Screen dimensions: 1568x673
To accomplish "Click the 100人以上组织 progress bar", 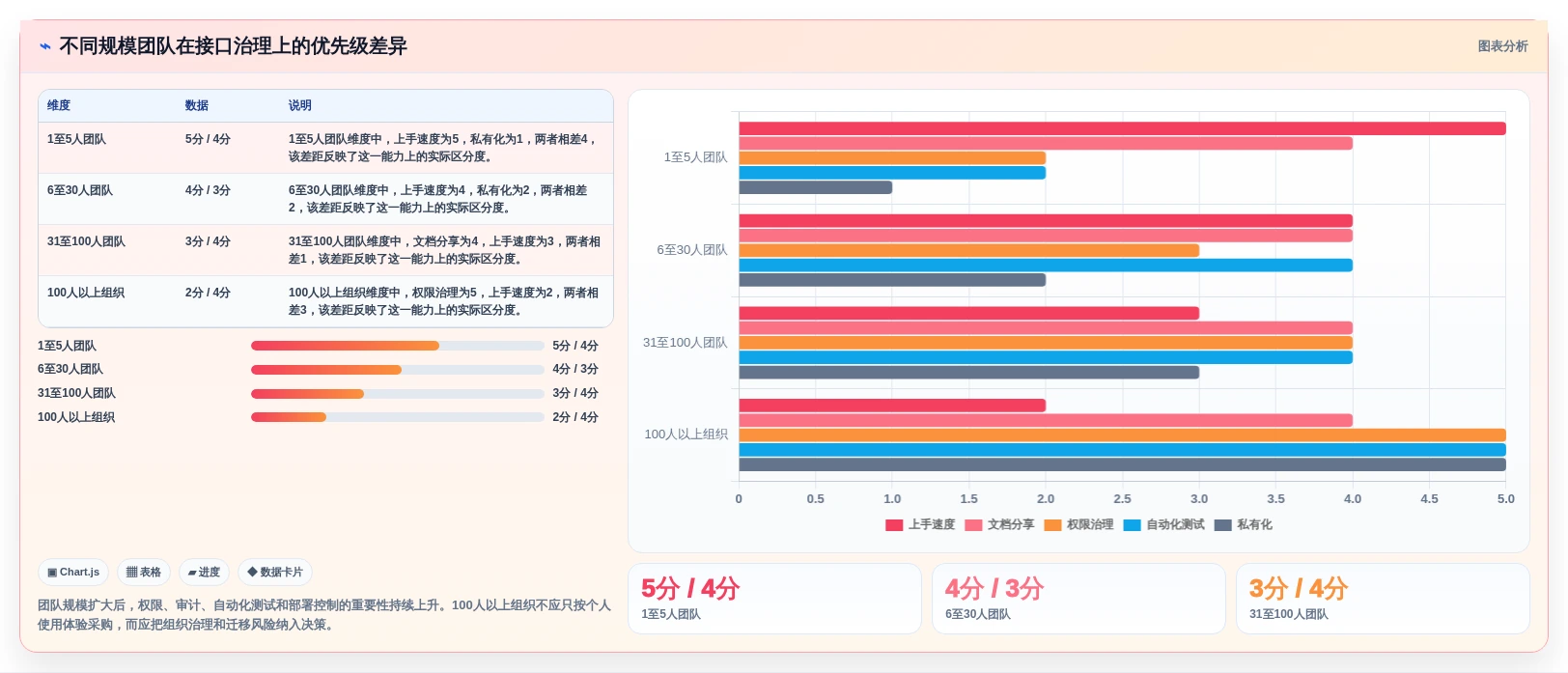I will 398,417.
